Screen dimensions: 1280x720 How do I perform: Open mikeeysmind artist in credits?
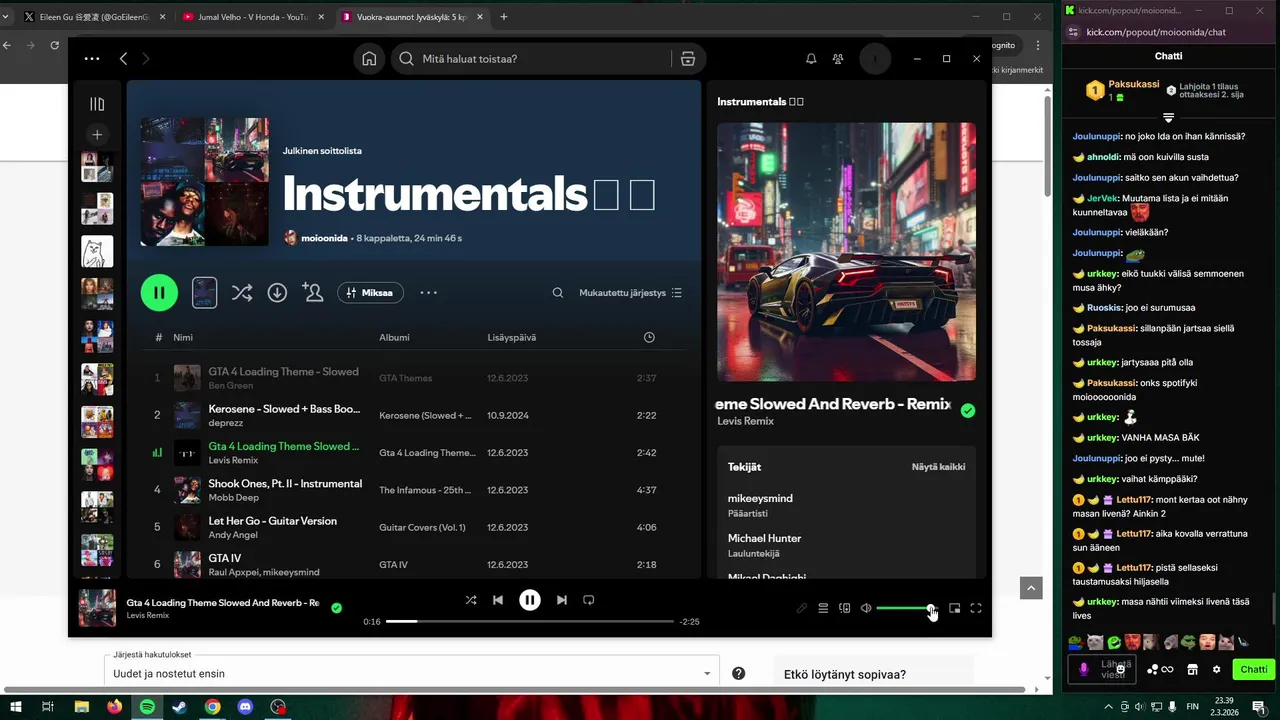pyautogui.click(x=760, y=498)
